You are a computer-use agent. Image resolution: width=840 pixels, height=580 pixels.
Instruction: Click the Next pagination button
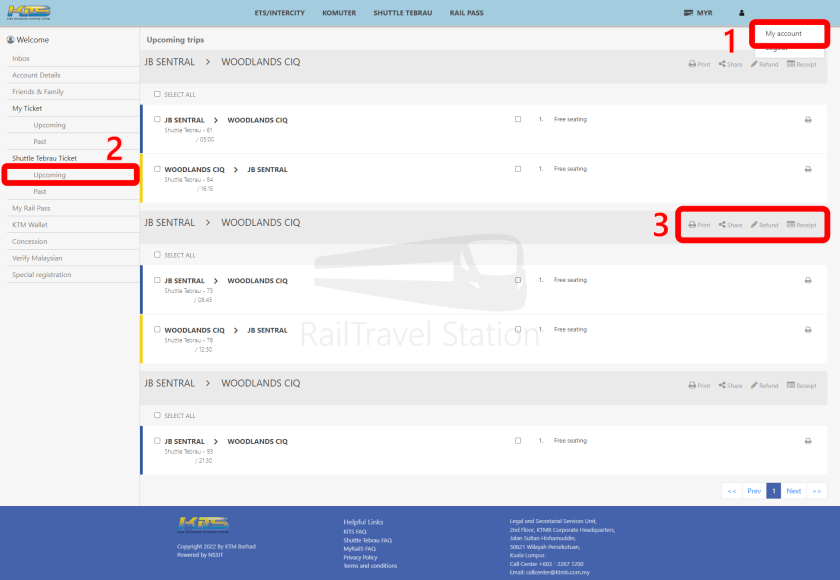(793, 491)
